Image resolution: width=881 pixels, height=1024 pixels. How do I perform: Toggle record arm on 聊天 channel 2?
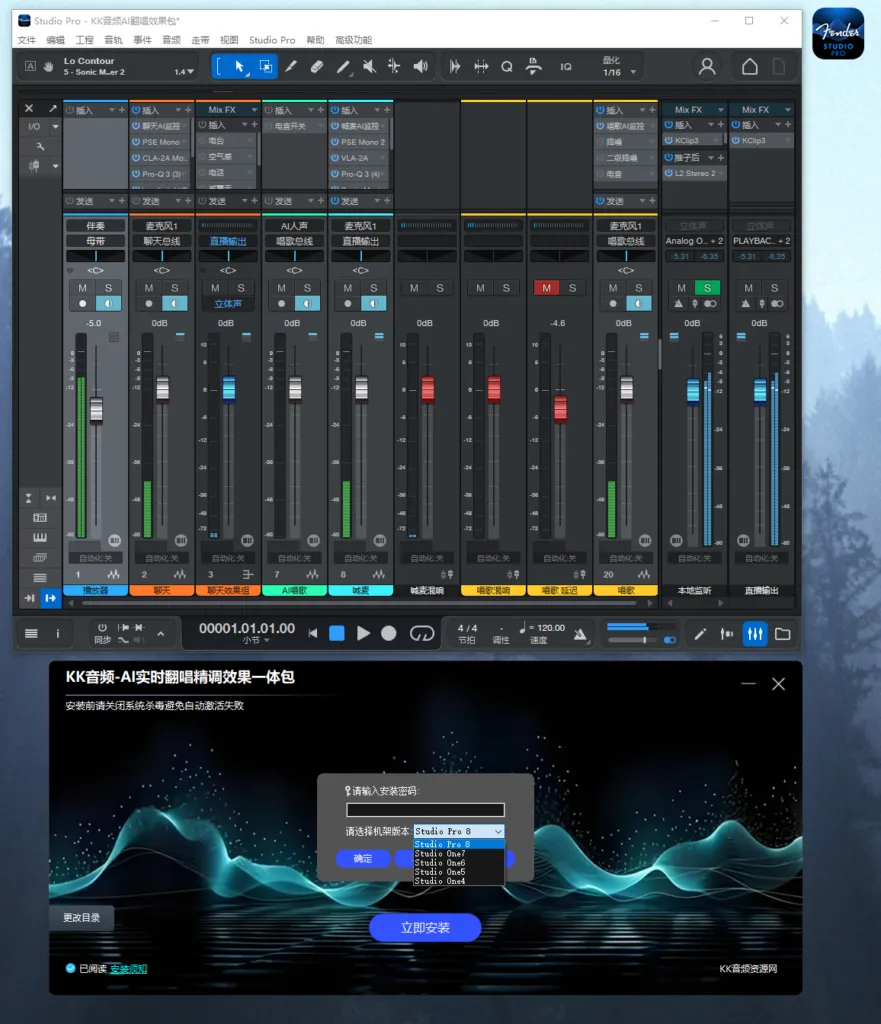coord(149,304)
